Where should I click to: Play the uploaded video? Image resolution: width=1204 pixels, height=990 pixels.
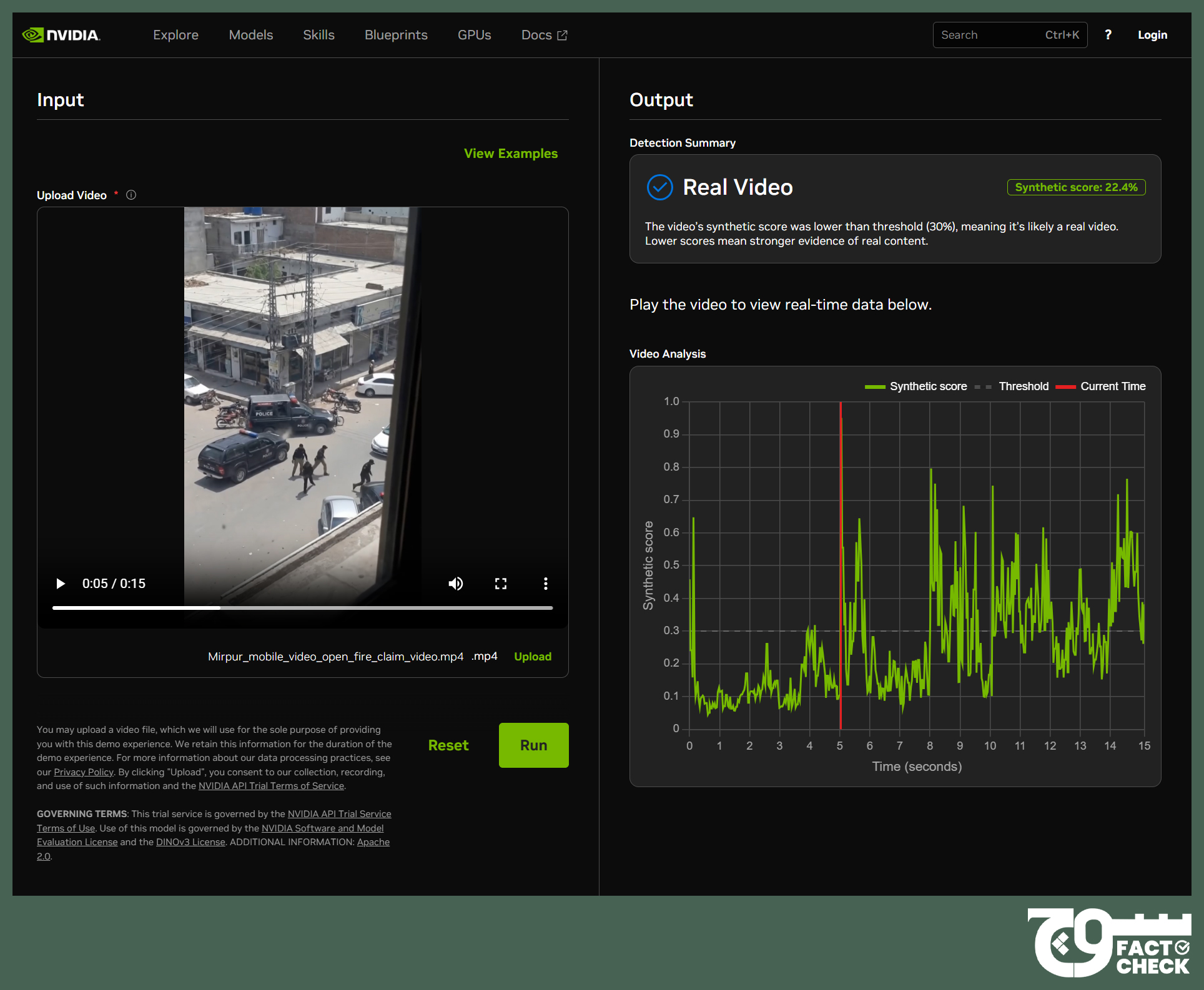coord(61,584)
